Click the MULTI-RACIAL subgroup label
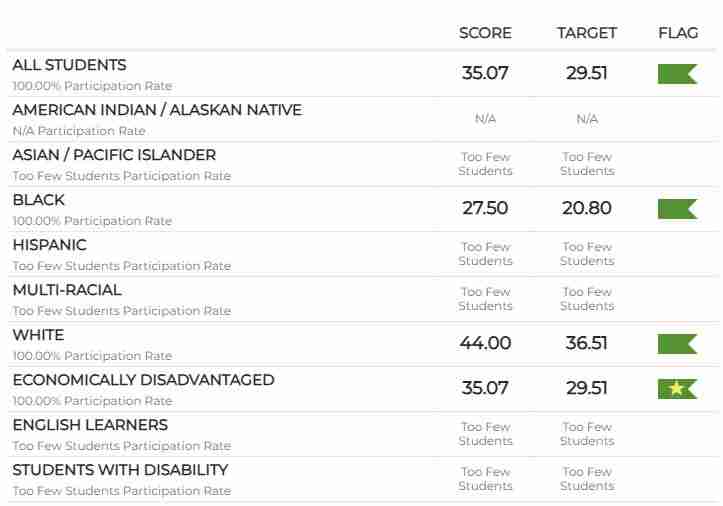The image size is (723, 506). (67, 290)
